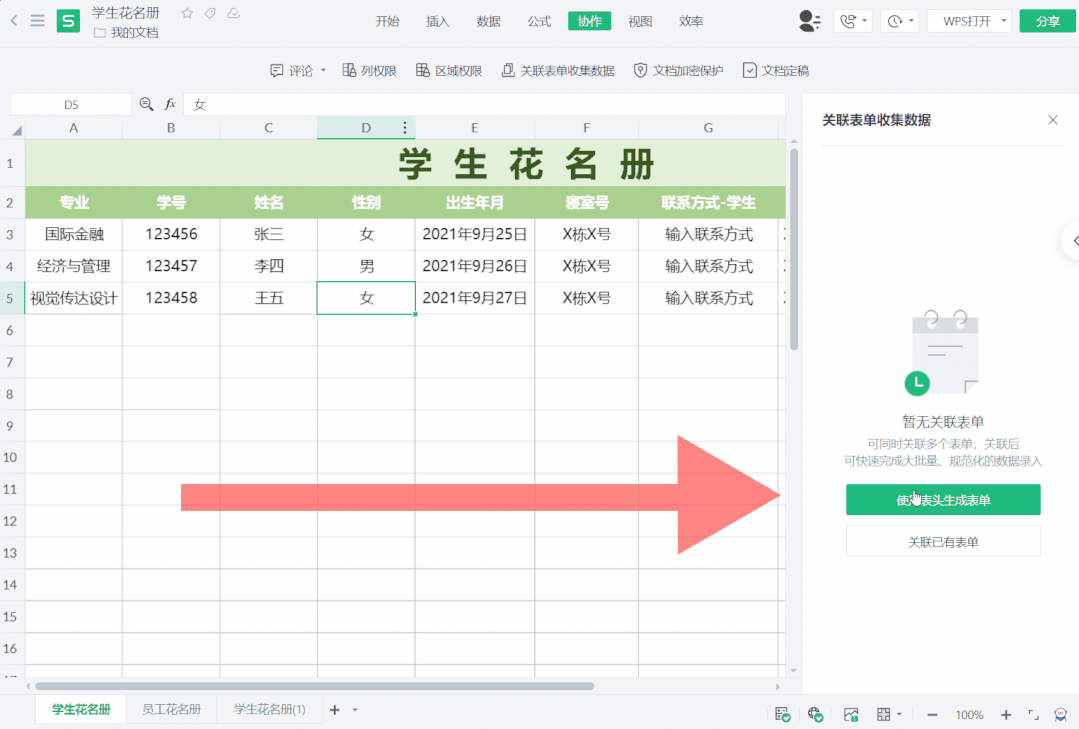This screenshot has width=1079, height=729.
Task: Expand the WPS打开 dropdown arrow
Action: click(1003, 21)
